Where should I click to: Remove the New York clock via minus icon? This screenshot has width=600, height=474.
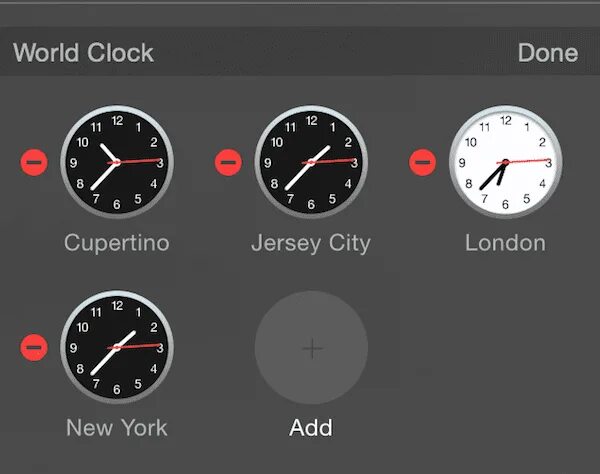34,347
